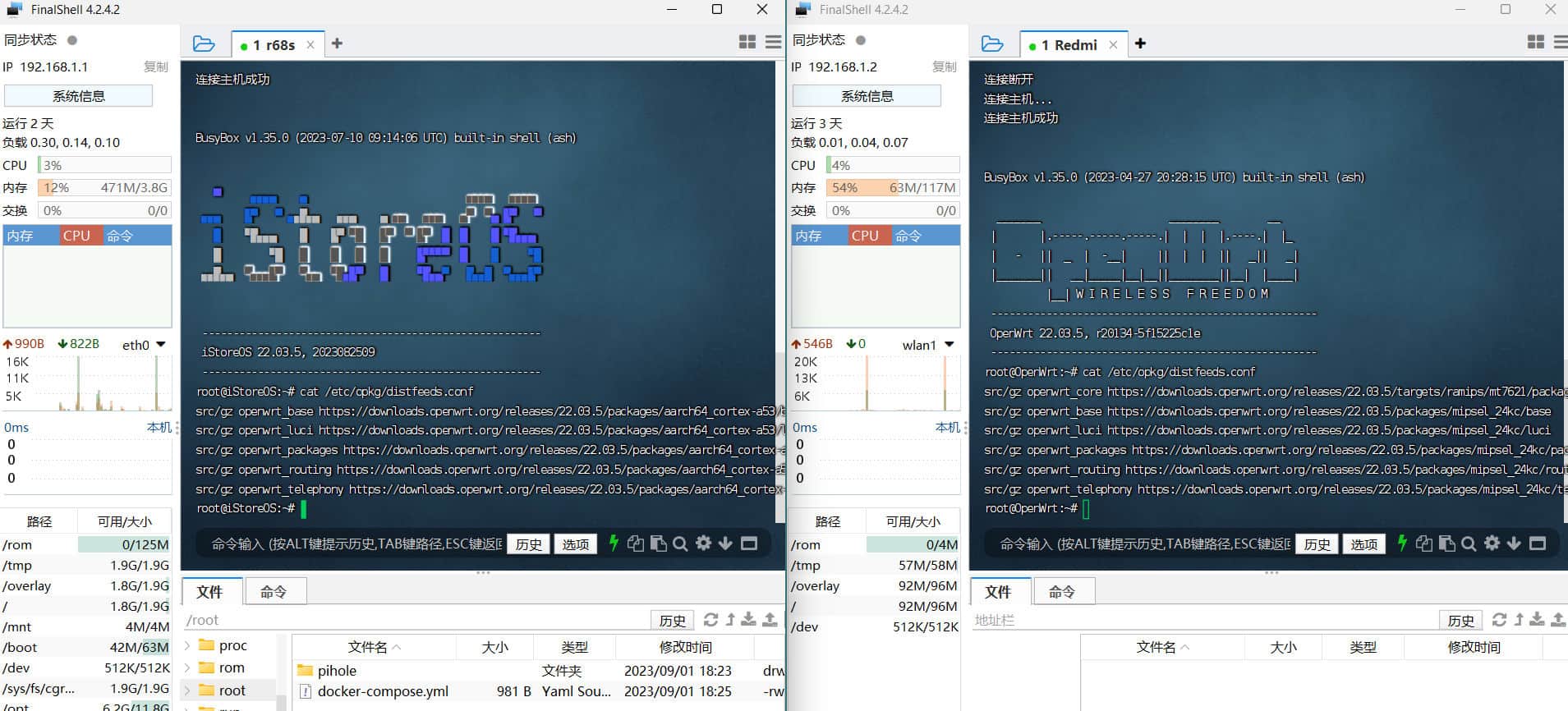Click the fullscreen icon in r68s command bar
Viewport: 1568px width, 711px height.
[749, 544]
